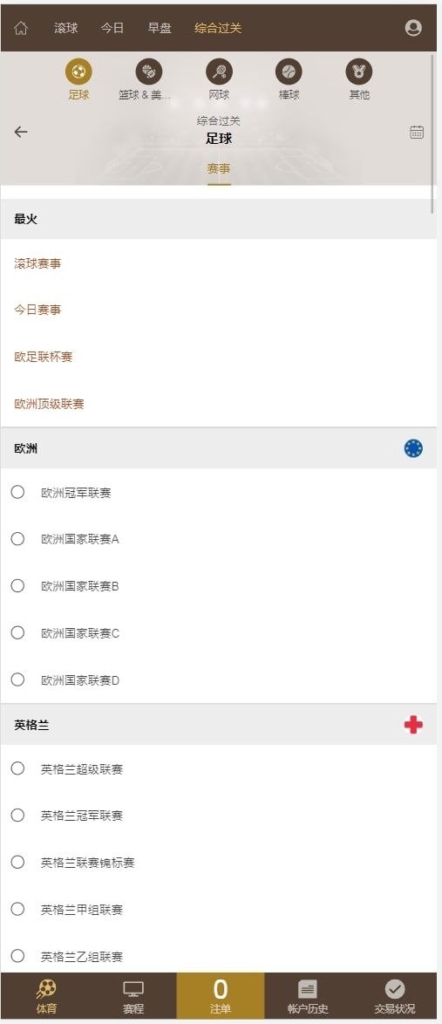The height and width of the screenshot is (1024, 442).
Task: Select 英格兰超级联赛 radio button
Action: 18,769
